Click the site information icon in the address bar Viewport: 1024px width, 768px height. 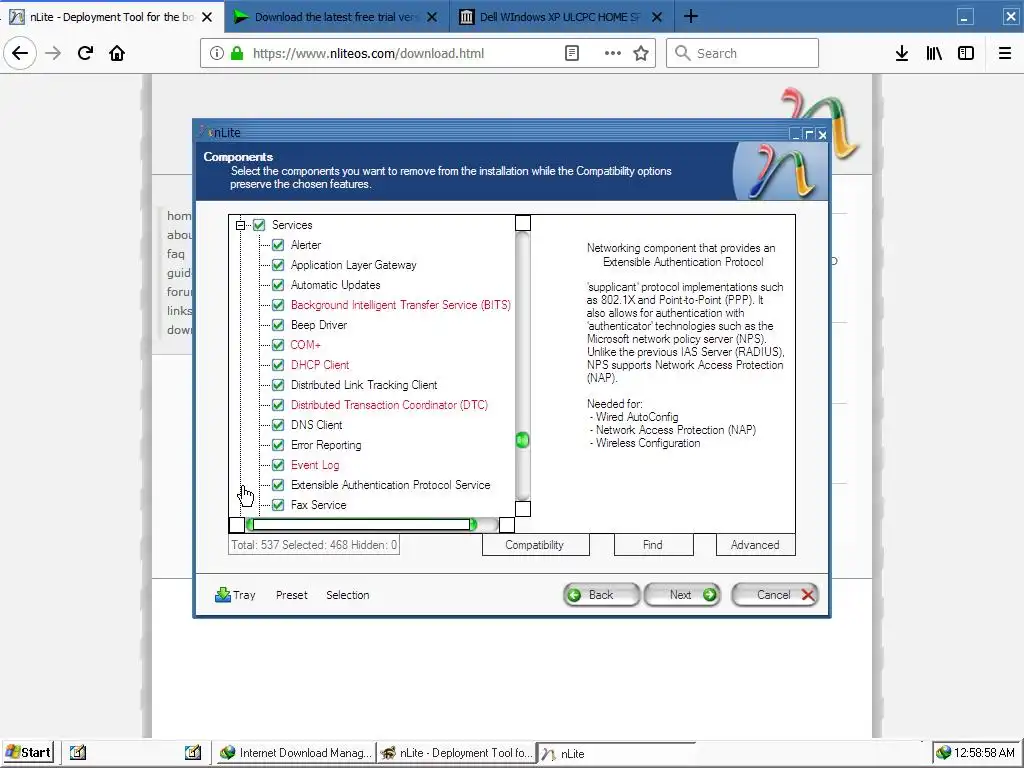coord(217,53)
